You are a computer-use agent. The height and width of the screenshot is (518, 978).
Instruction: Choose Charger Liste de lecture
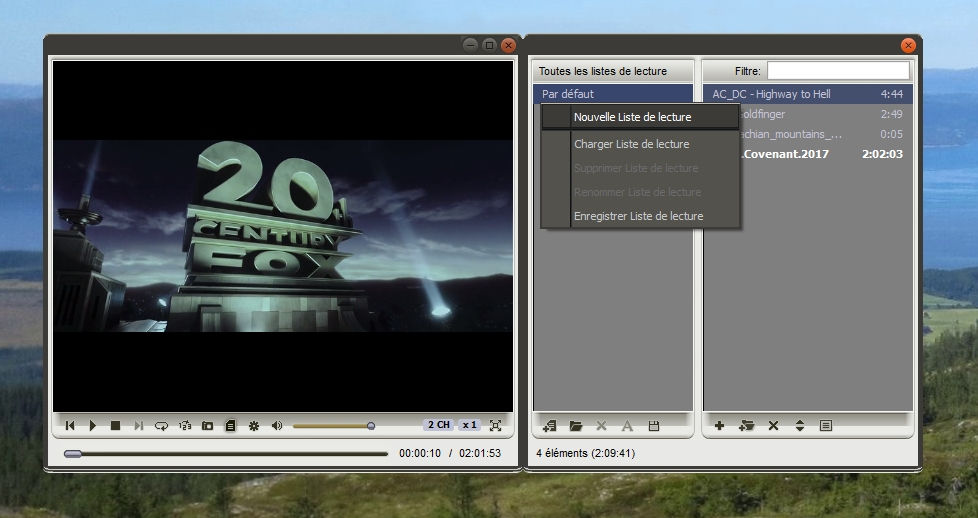tap(641, 144)
